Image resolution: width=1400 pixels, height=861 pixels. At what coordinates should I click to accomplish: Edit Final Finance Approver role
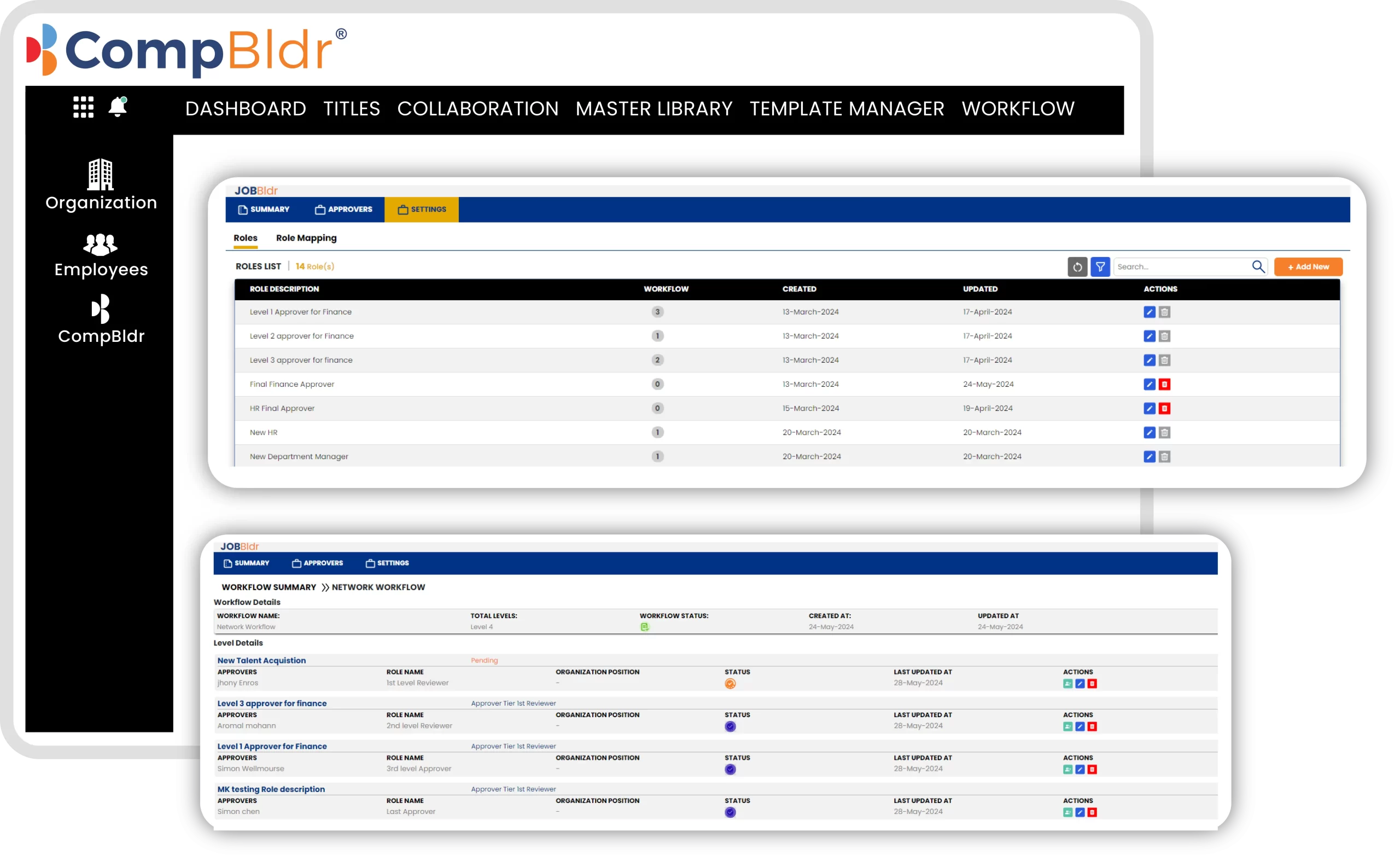coord(1150,385)
